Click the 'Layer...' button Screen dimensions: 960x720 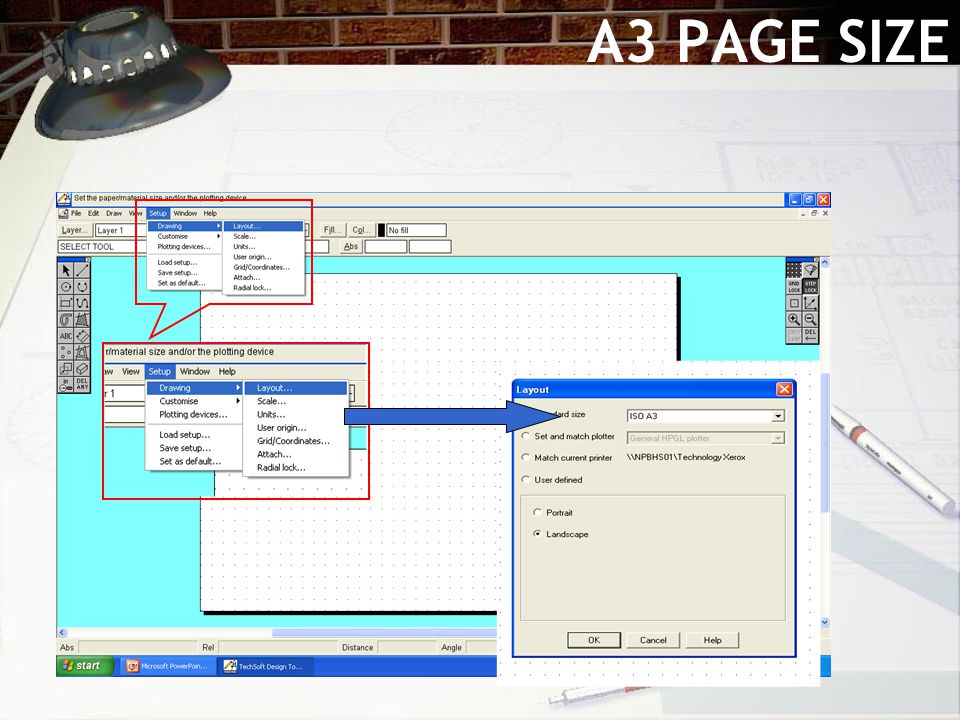click(x=75, y=230)
